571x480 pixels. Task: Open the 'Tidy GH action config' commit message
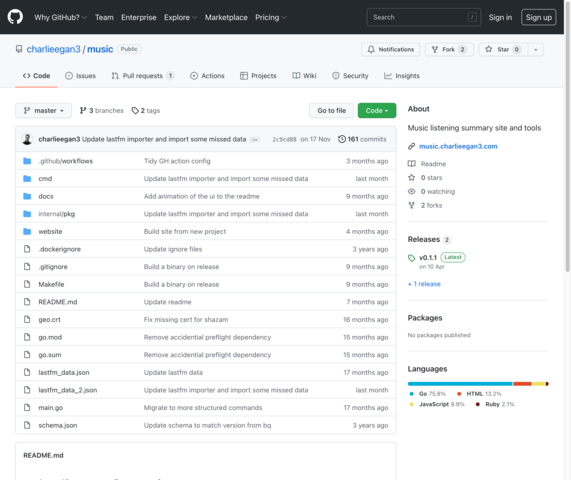click(x=177, y=161)
